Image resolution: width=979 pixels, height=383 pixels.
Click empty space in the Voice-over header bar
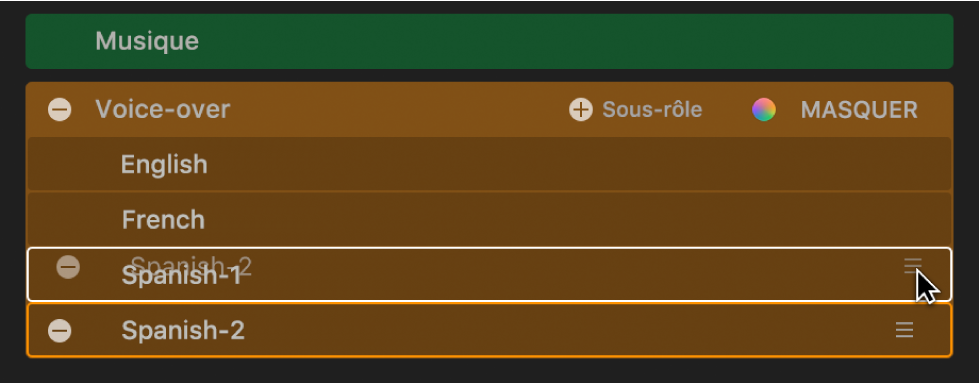(400, 110)
